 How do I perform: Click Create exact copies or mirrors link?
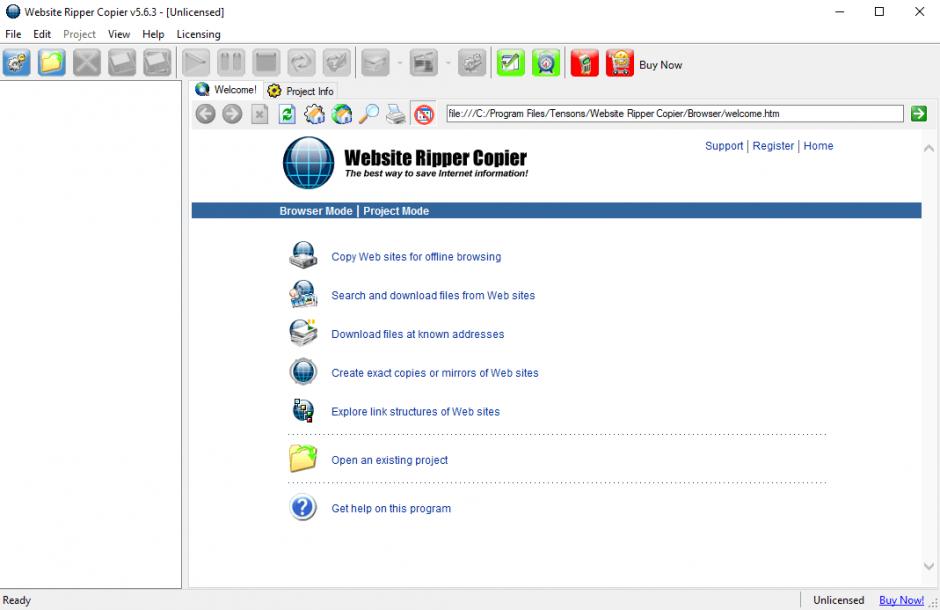[435, 373]
